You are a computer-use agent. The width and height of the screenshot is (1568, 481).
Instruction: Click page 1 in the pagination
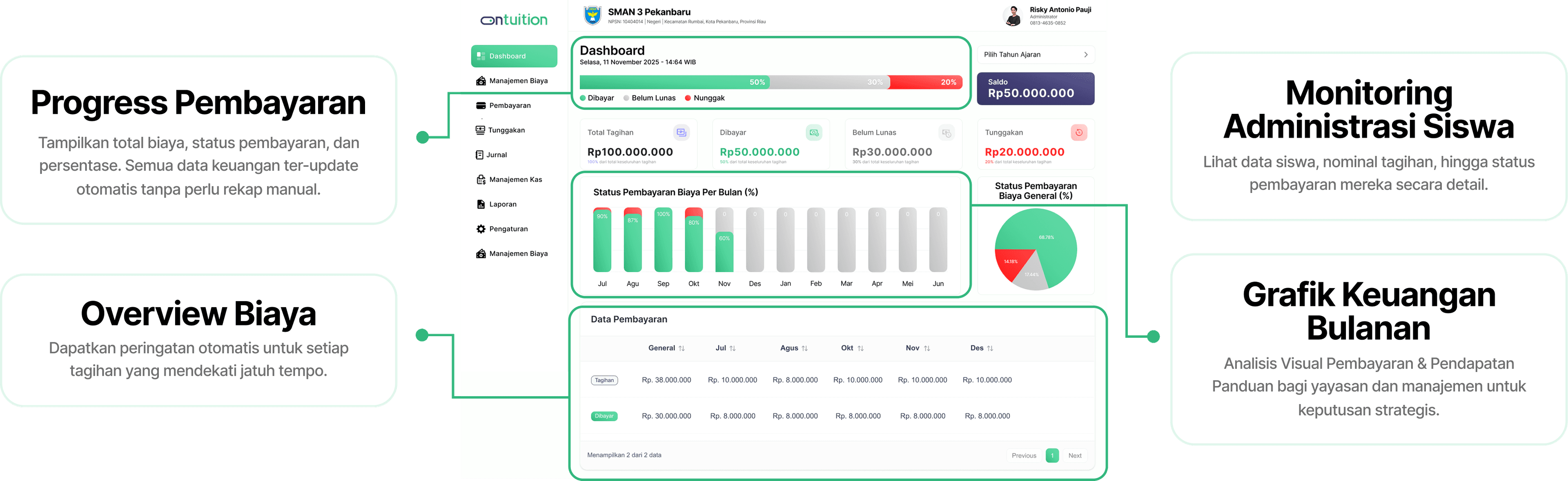(1052, 455)
